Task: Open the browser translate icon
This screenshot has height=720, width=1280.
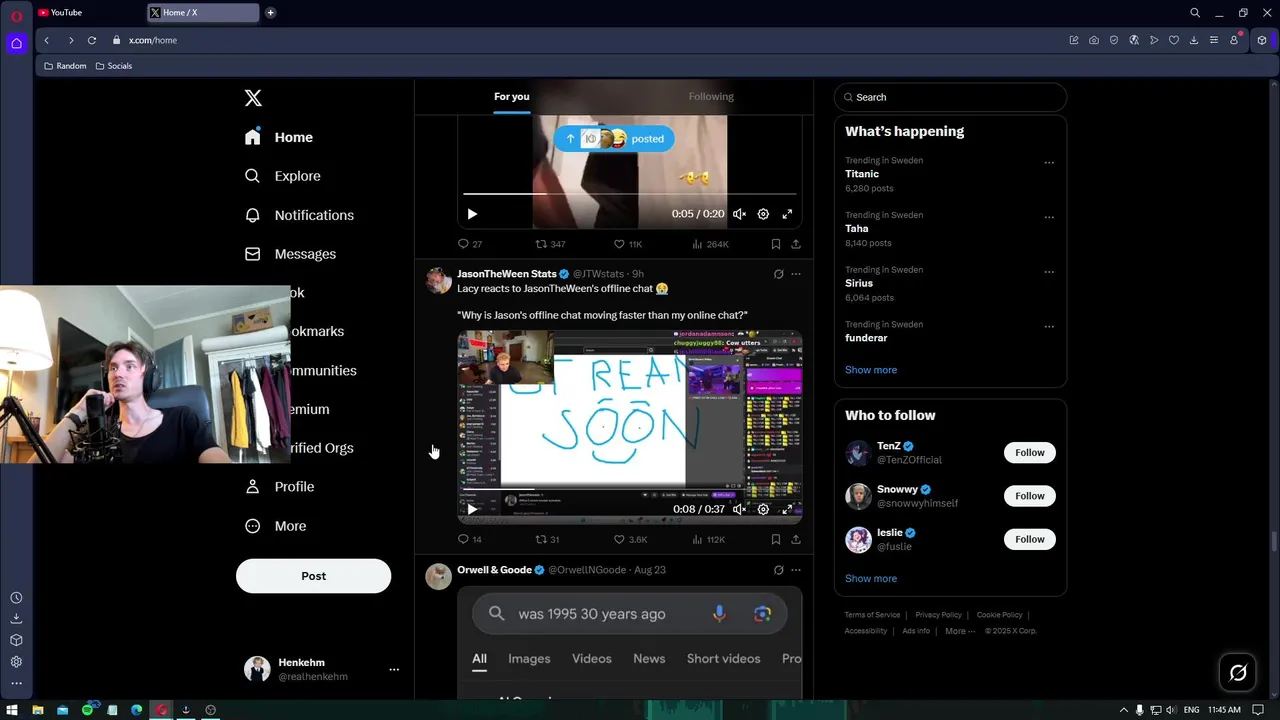Action: (x=1134, y=40)
